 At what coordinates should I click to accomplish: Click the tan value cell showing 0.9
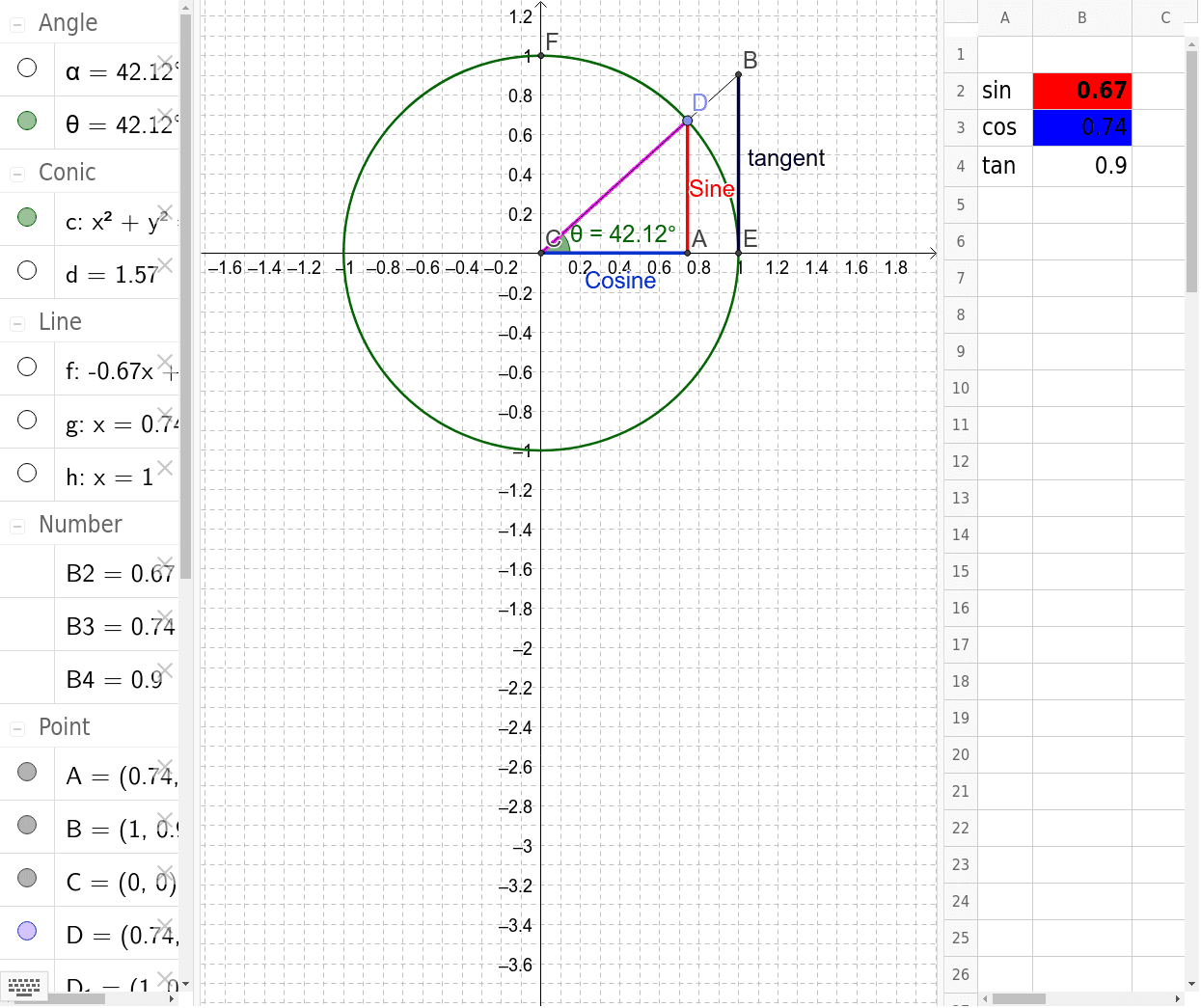(1081, 166)
